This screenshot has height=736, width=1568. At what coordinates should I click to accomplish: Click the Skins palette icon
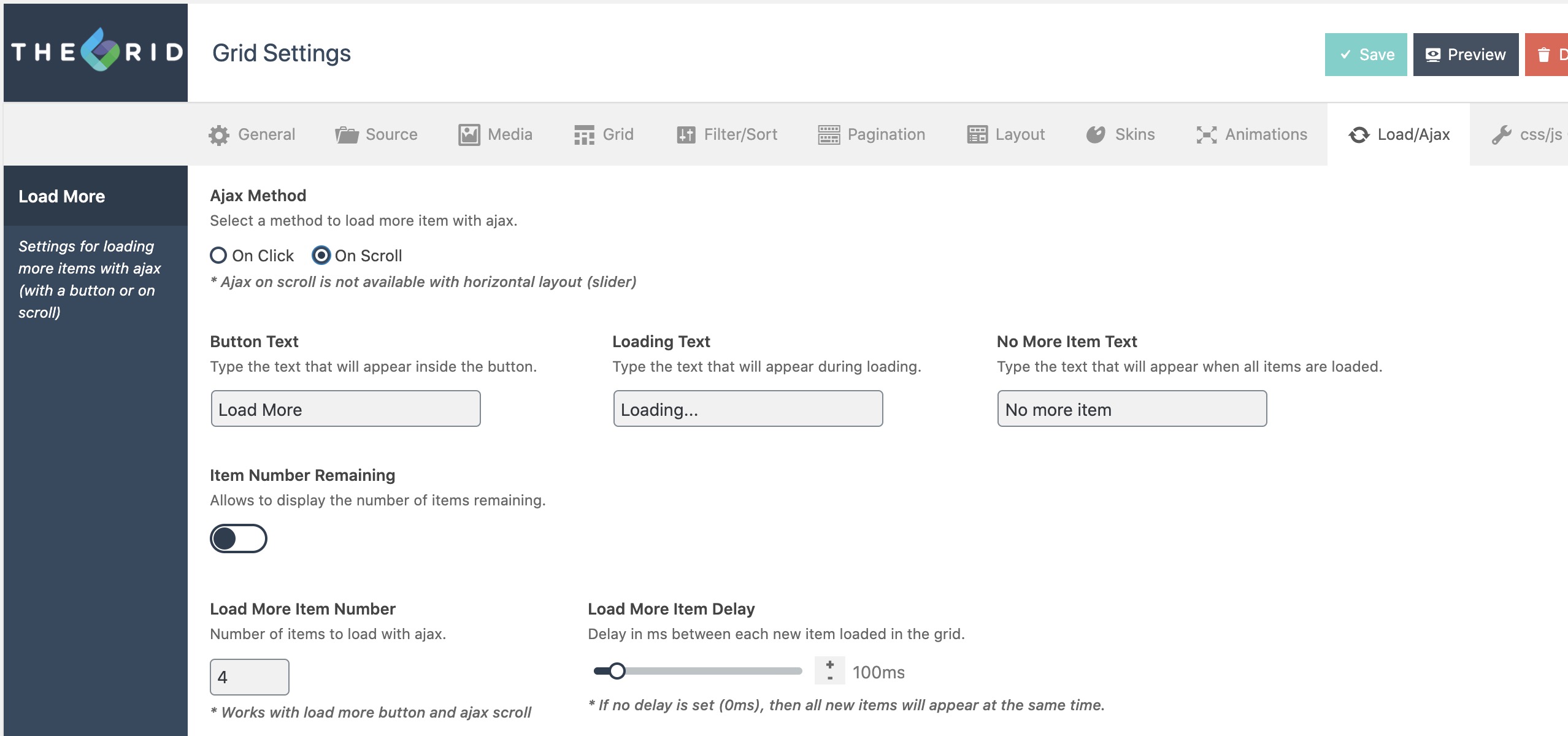click(x=1096, y=135)
